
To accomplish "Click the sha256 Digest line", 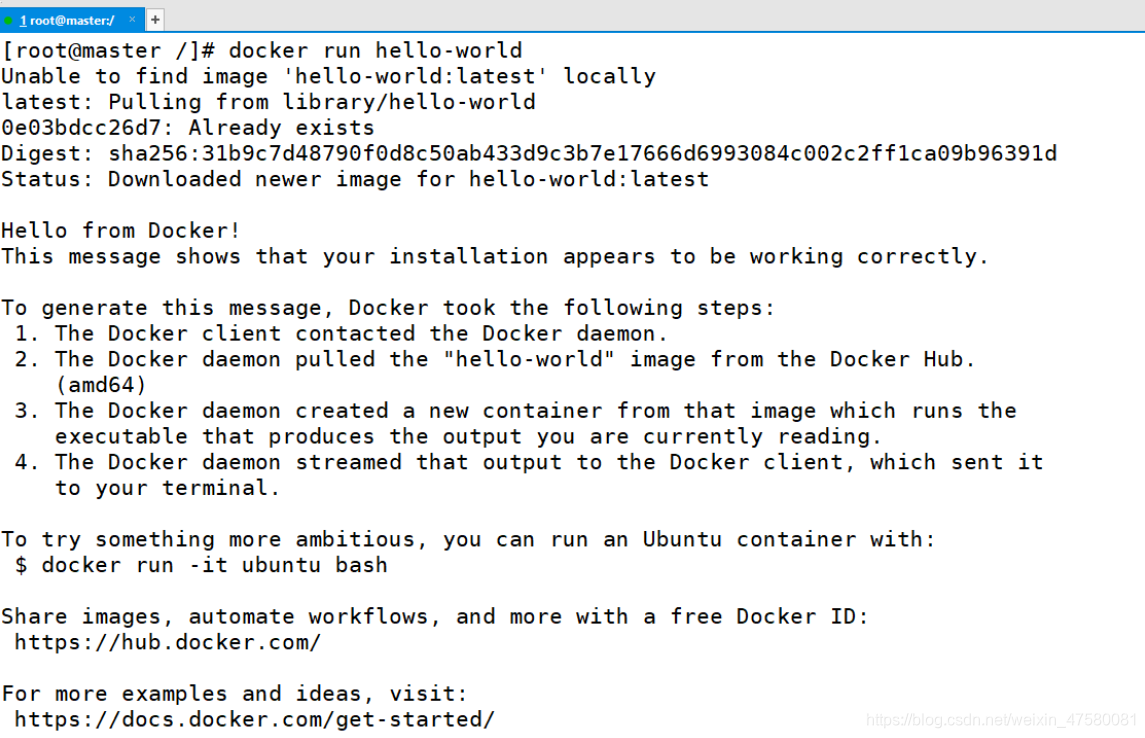I will coord(529,153).
